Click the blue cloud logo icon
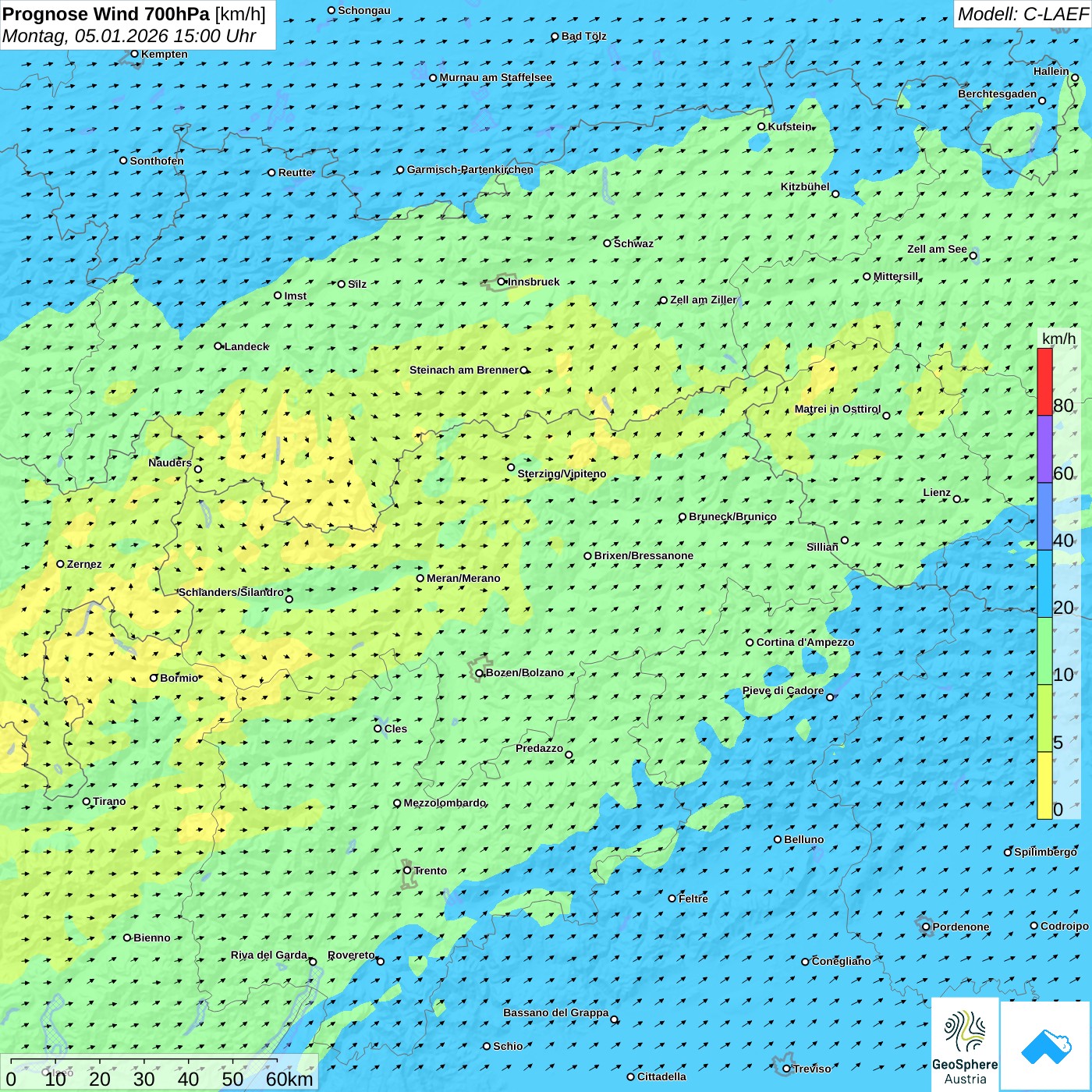Screen dimensions: 1092x1092 click(x=1046, y=1046)
